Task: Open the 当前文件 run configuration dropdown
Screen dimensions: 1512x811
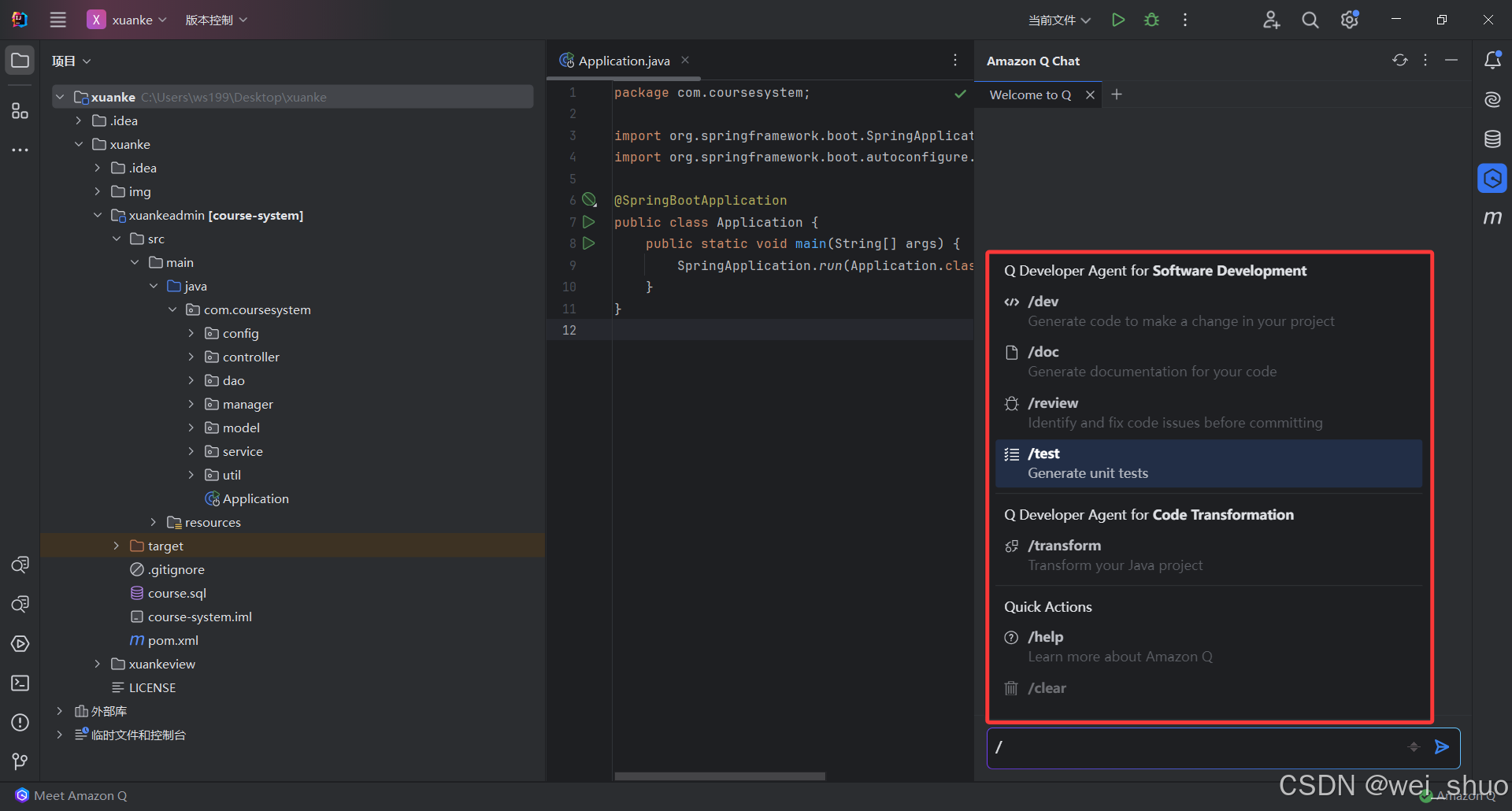Action: (x=1059, y=20)
